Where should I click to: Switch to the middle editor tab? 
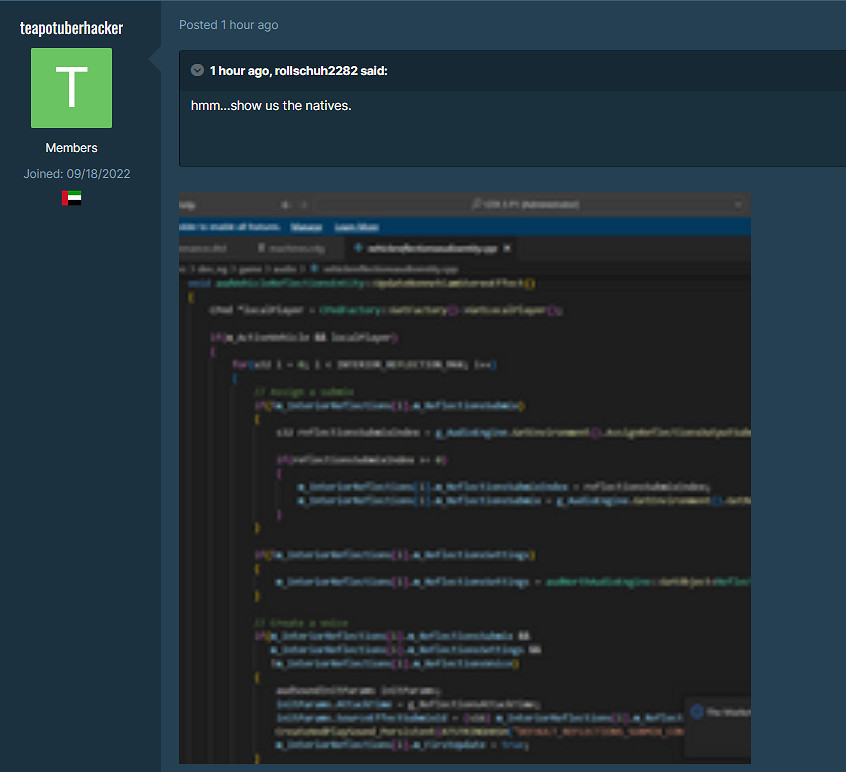[x=294, y=248]
